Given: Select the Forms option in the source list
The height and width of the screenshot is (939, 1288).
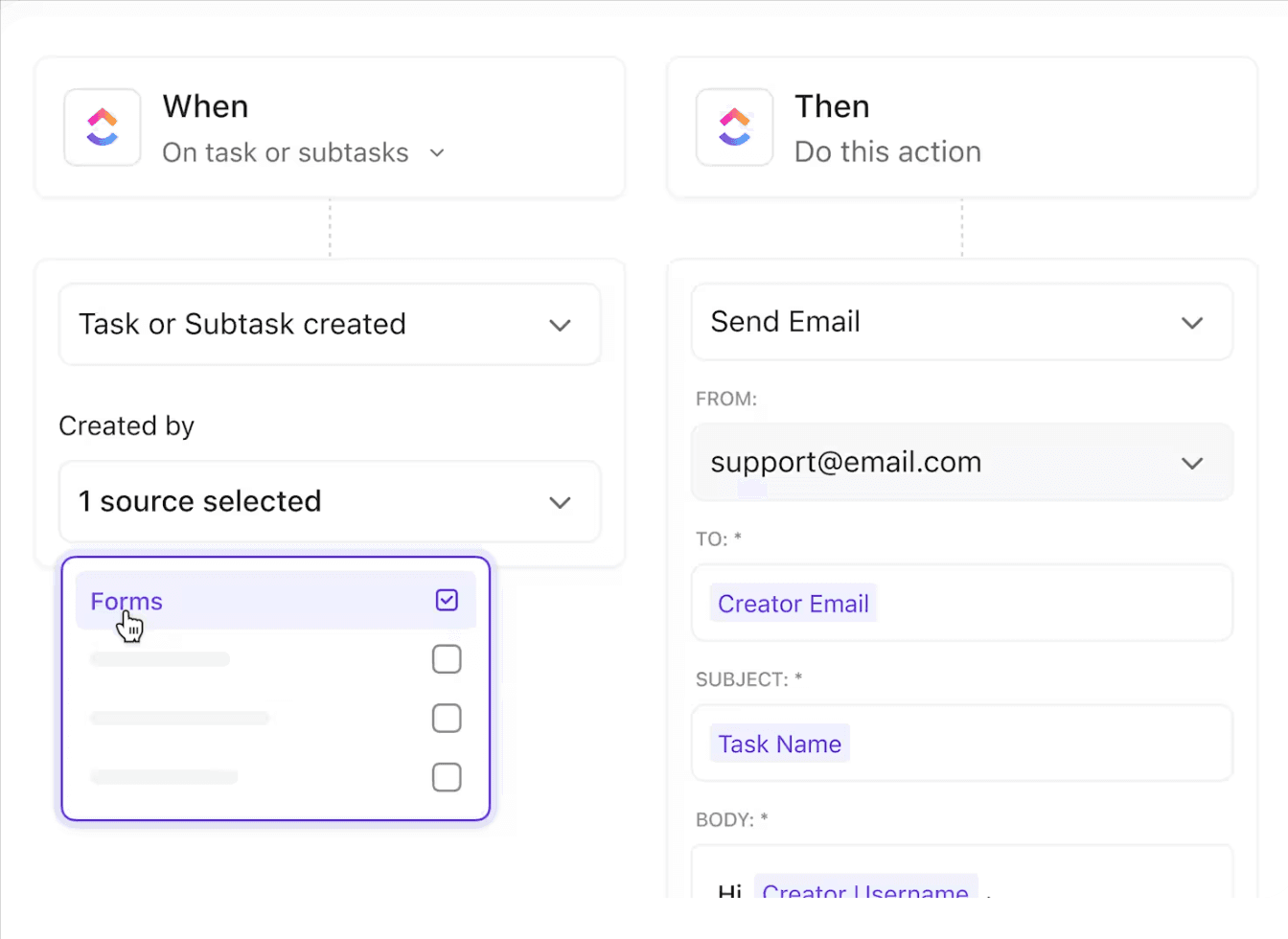Looking at the screenshot, I should [126, 602].
